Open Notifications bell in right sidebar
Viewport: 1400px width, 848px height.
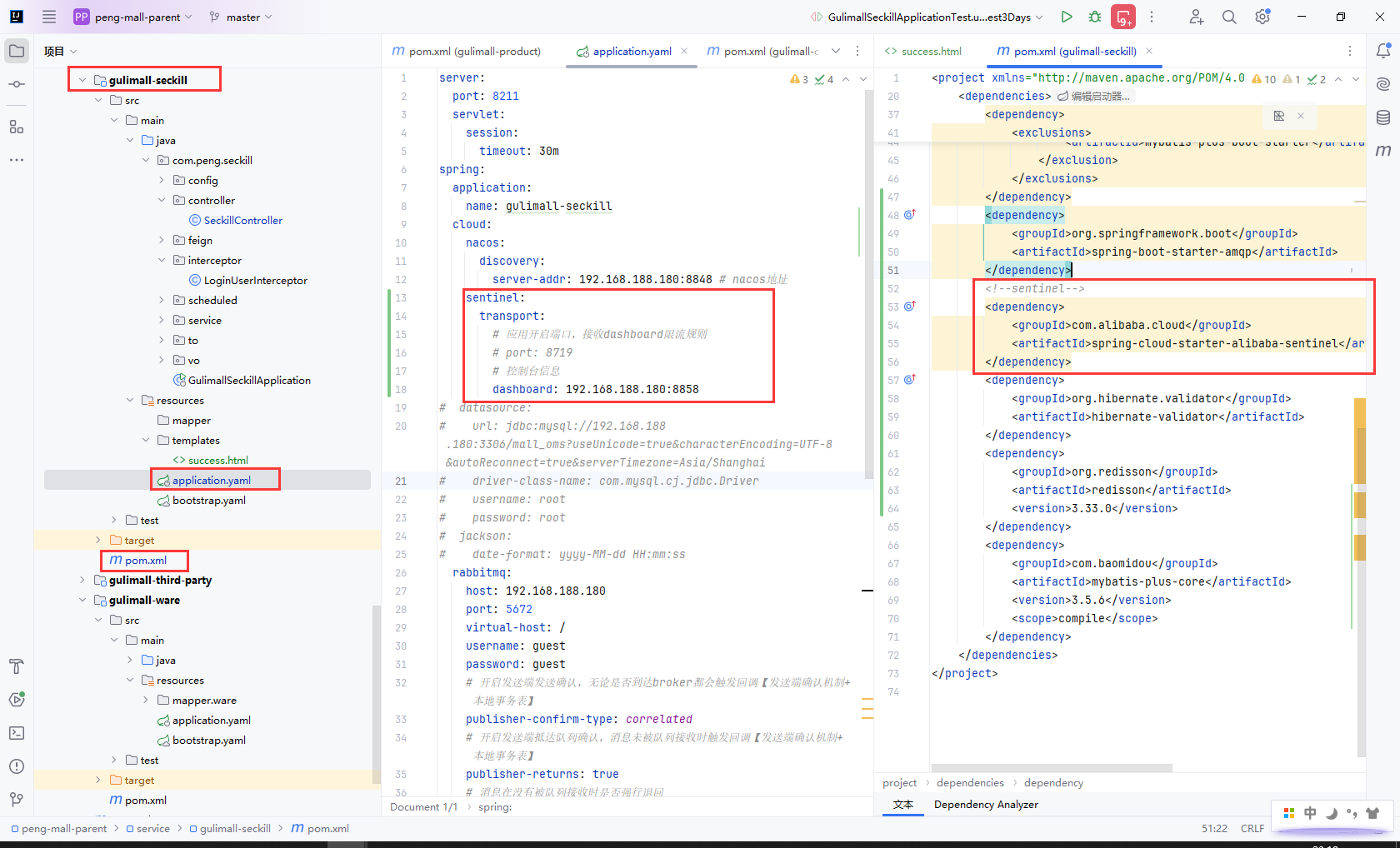[x=1383, y=51]
